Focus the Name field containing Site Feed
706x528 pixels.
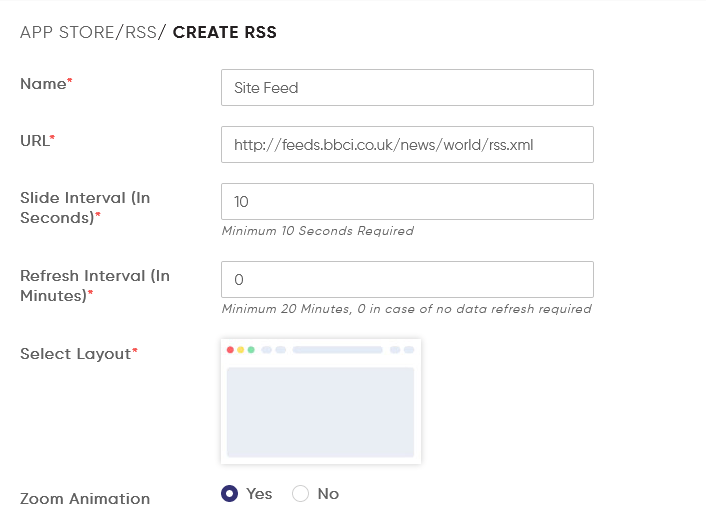pyautogui.click(x=407, y=87)
